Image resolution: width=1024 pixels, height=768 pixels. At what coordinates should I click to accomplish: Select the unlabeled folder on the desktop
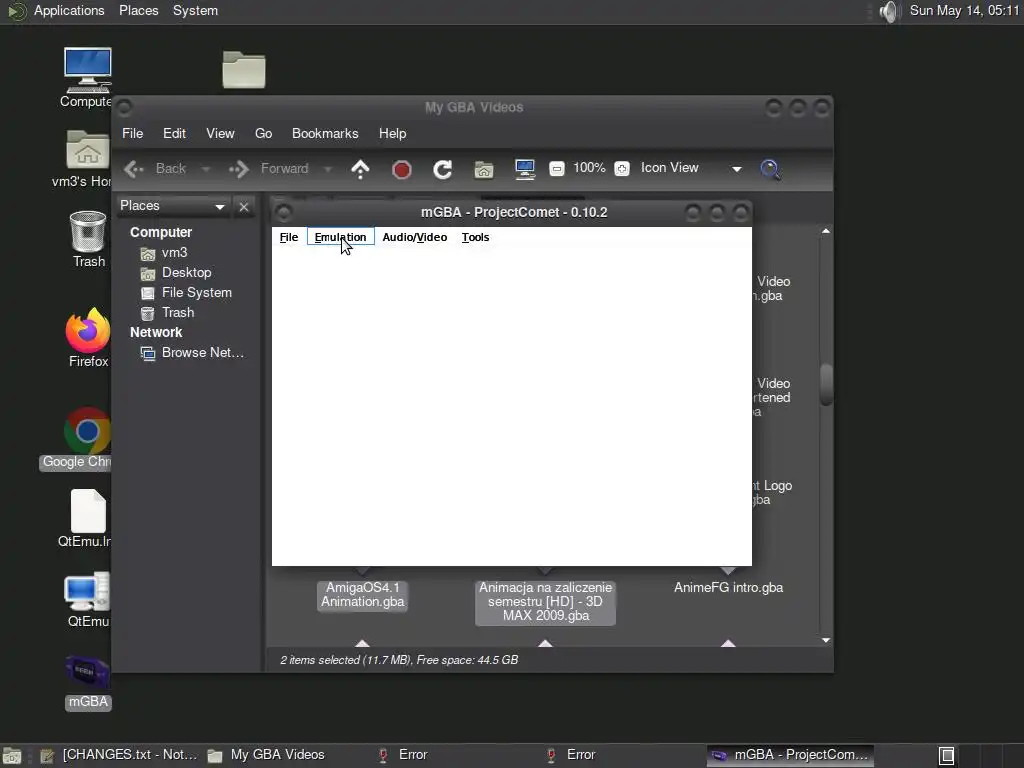244,69
